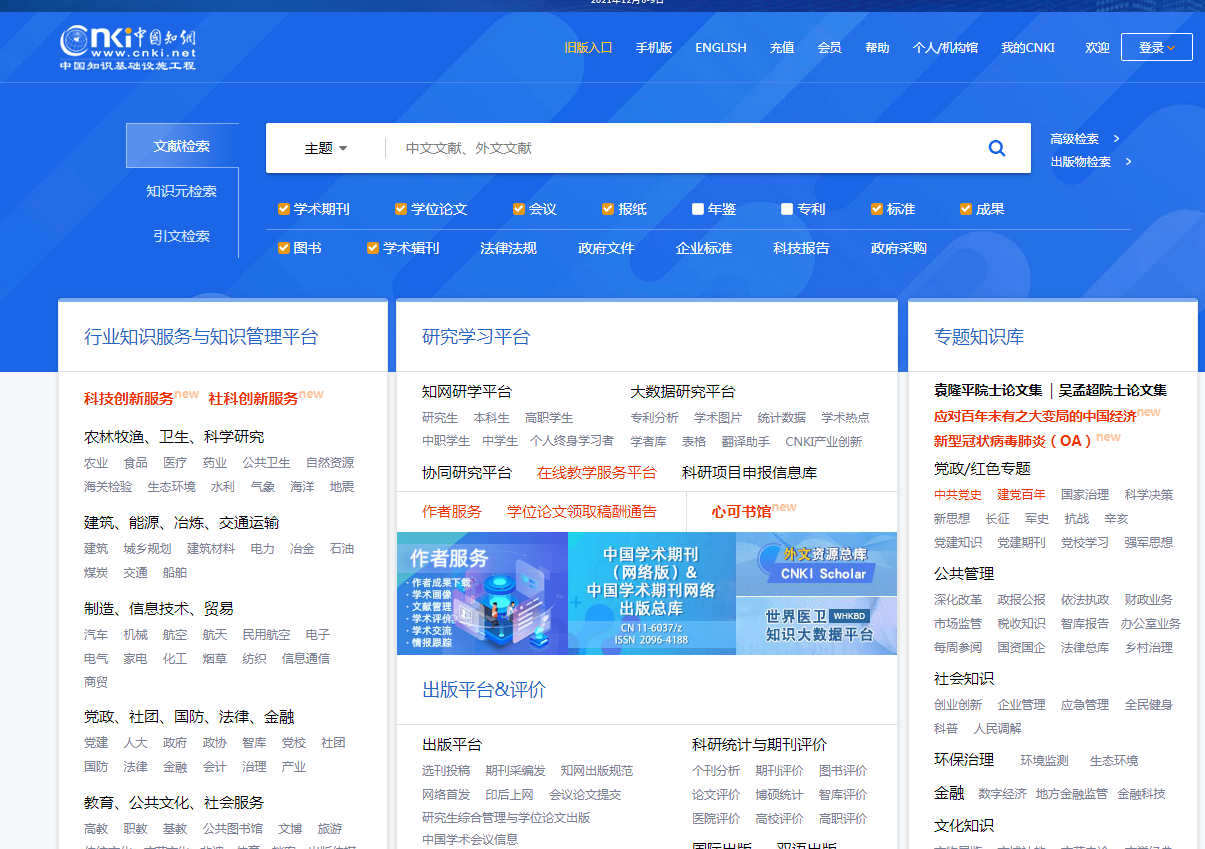Open the 世界医卫知识大数据平台 banner
The height and width of the screenshot is (849, 1205).
coord(816,626)
